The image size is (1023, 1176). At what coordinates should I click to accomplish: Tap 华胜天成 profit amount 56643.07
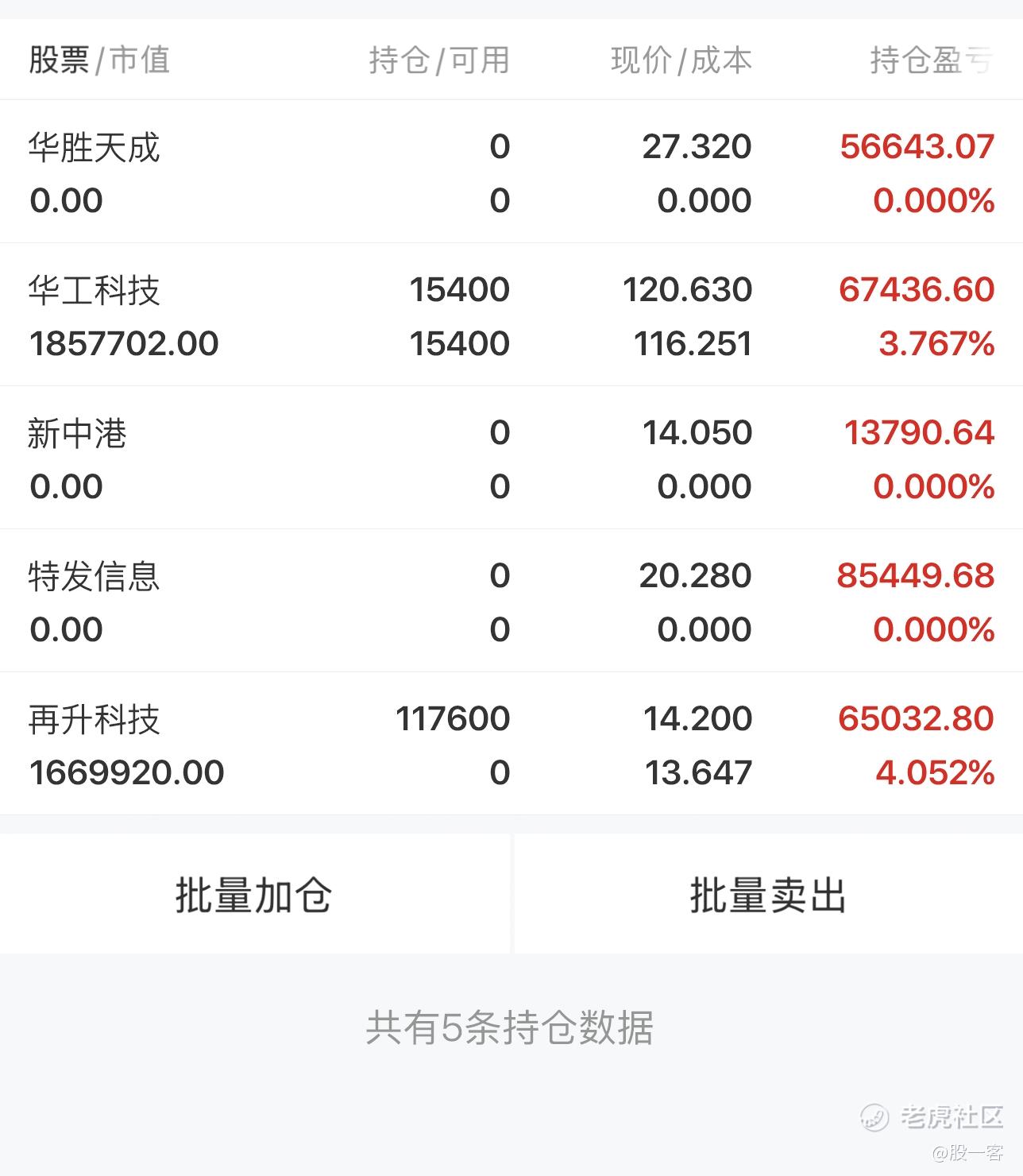coord(917,147)
